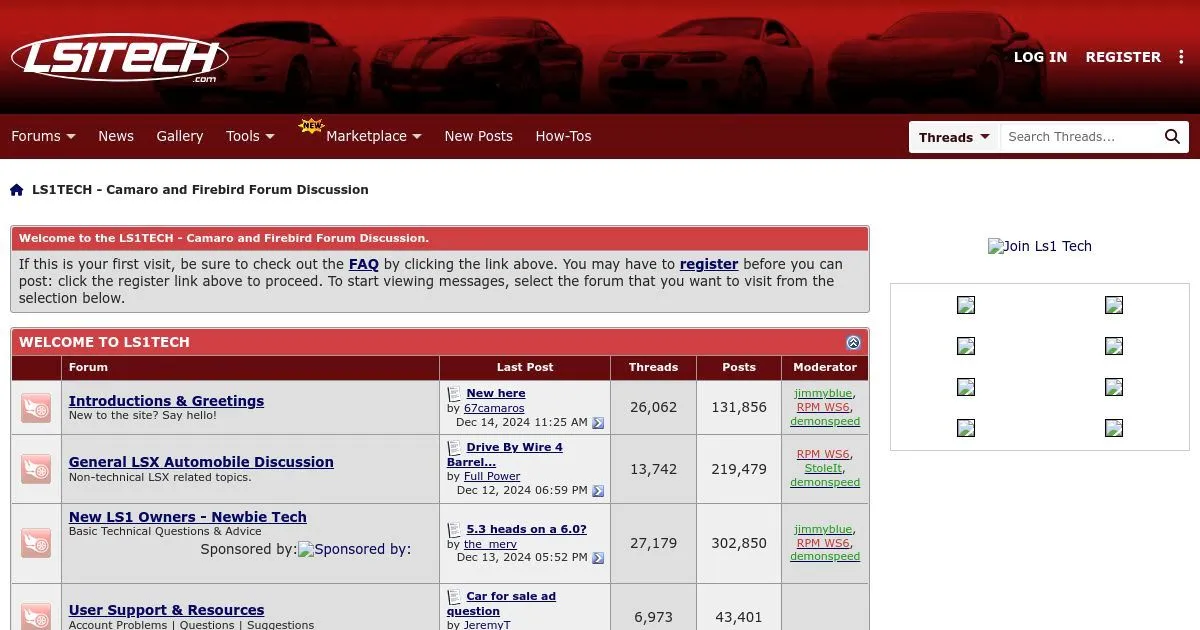
Task: Go to last post arrow for New here
Action: tap(598, 423)
